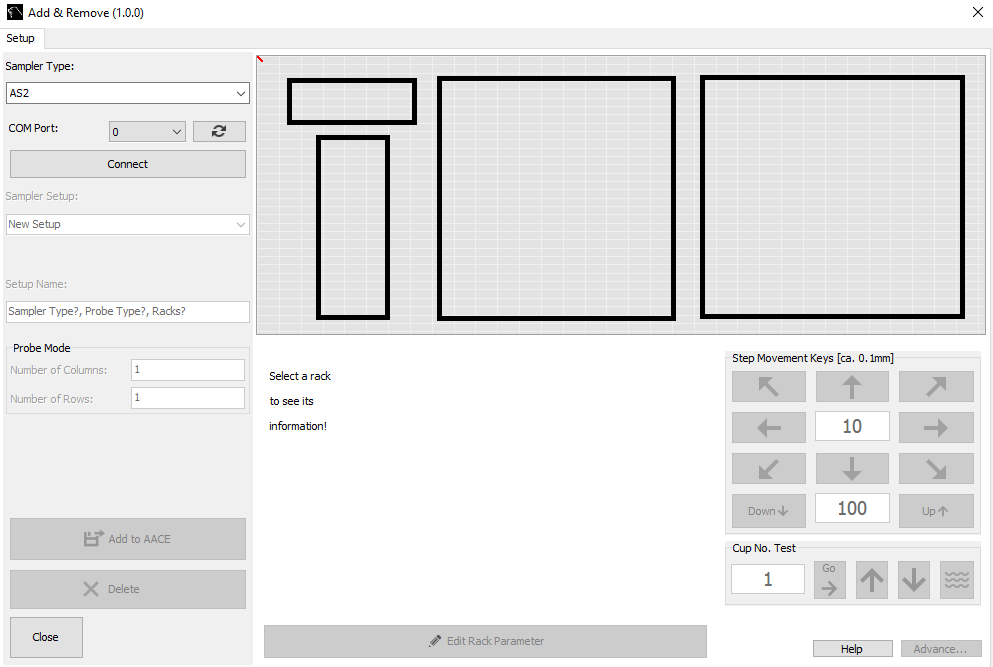The height and width of the screenshot is (667, 993).
Task: Open the Sampler Type dropdown
Action: click(127, 93)
